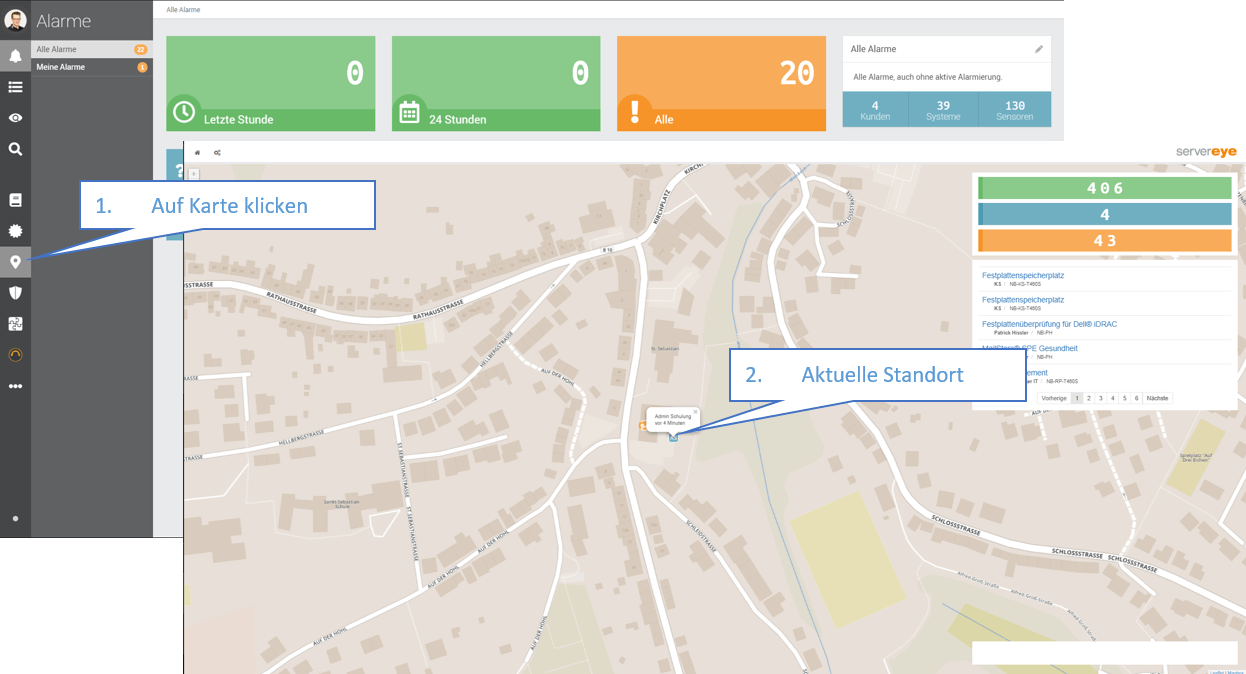Screen dimensions: 1246x674
Task: Open the list view sidebar icon
Action: pos(15,87)
